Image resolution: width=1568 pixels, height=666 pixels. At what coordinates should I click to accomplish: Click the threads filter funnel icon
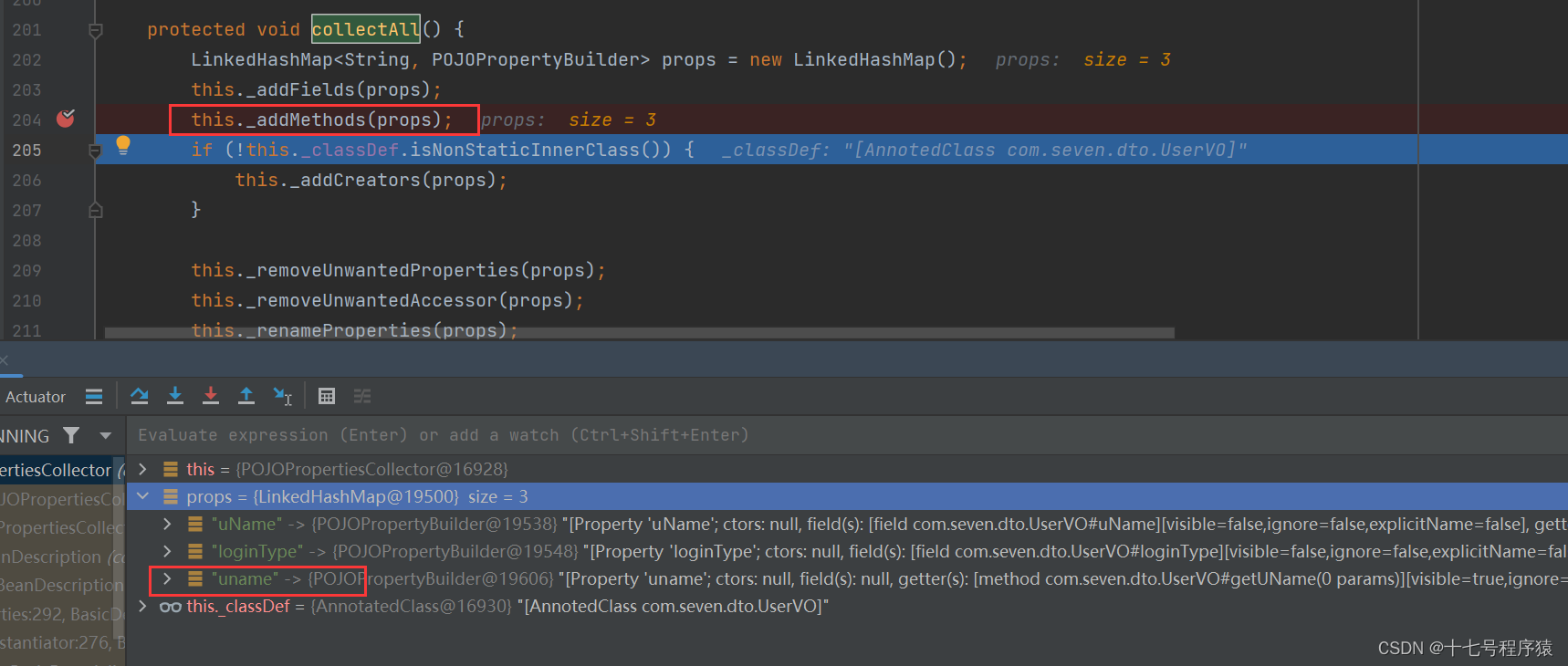click(71, 436)
